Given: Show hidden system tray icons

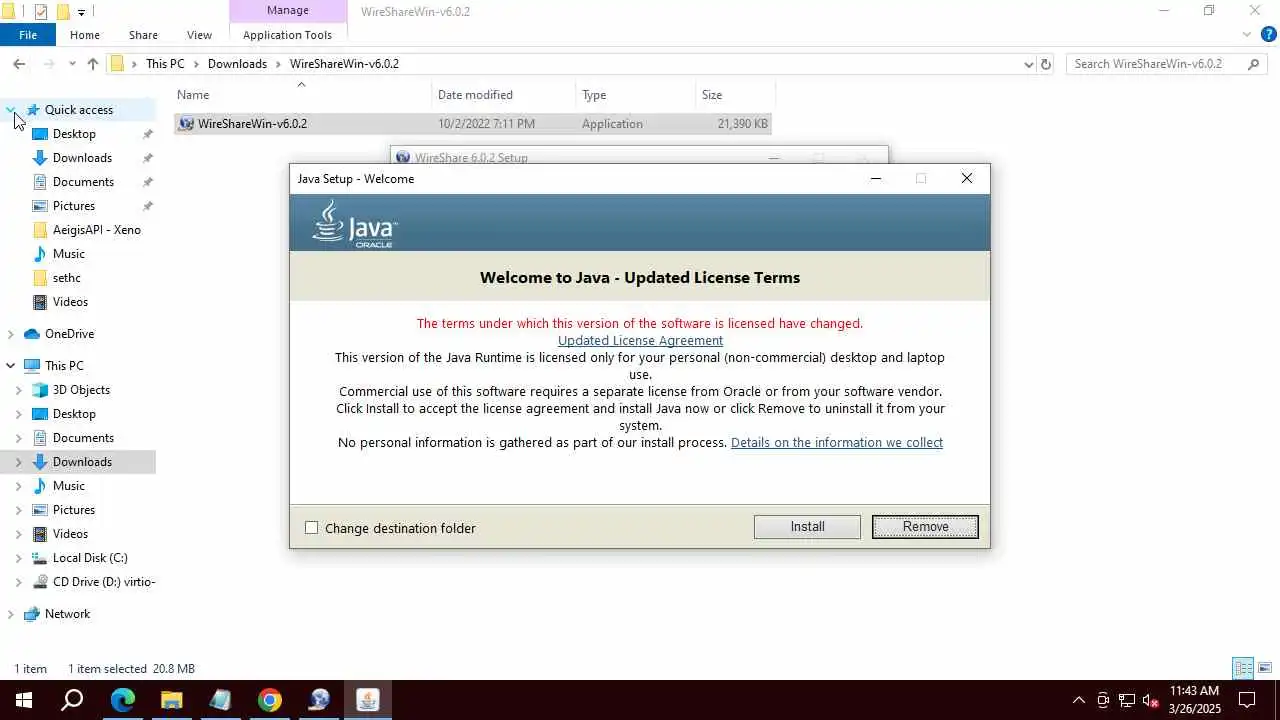Looking at the screenshot, I should 1079,700.
